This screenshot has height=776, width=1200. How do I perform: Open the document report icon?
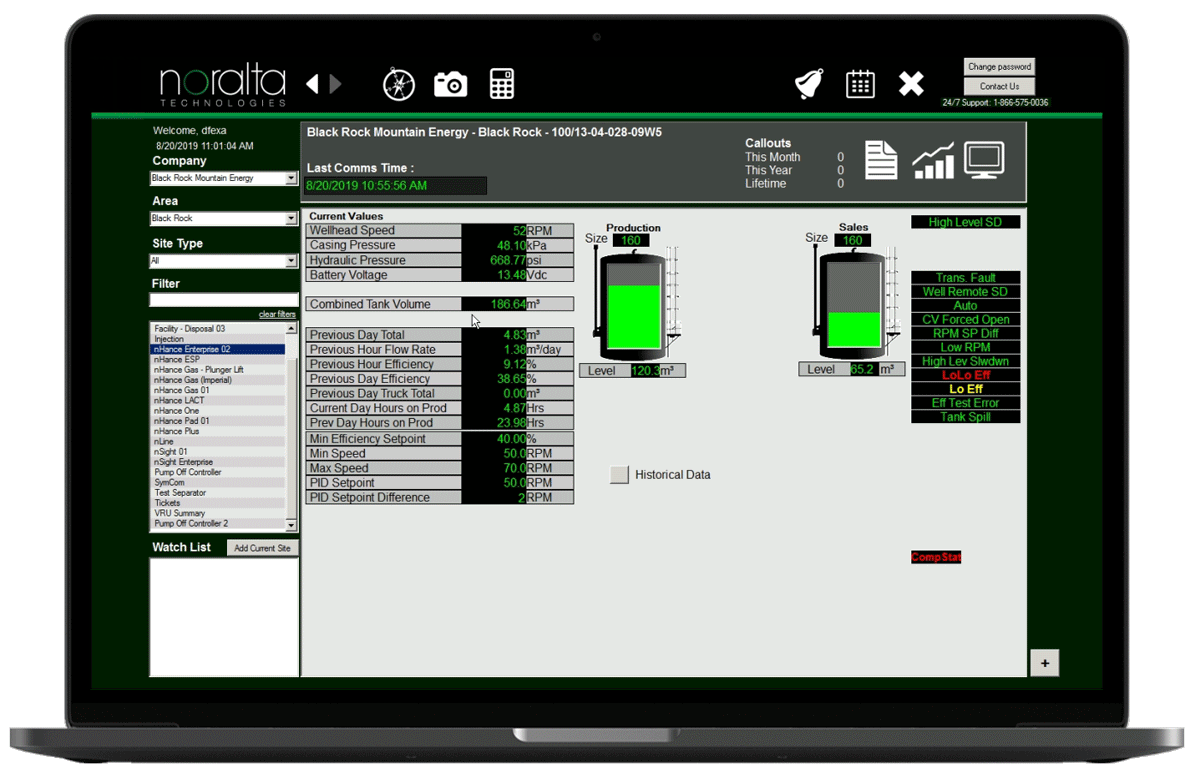coord(881,160)
